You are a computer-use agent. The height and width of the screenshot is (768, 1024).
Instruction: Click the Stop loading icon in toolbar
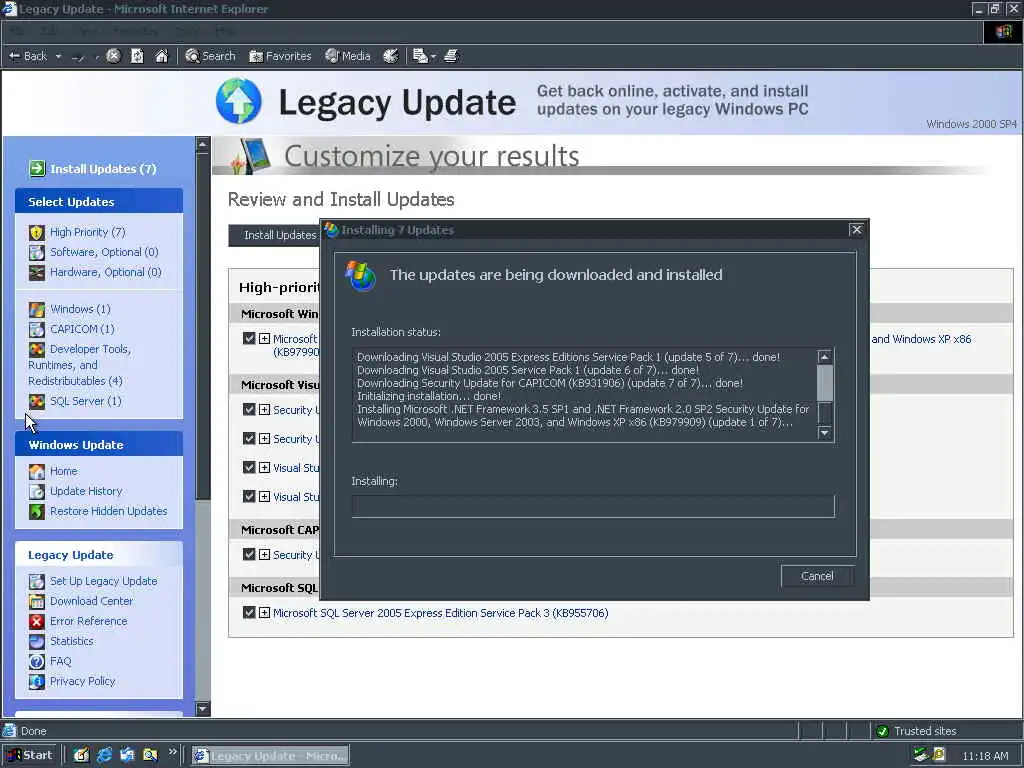pos(113,56)
